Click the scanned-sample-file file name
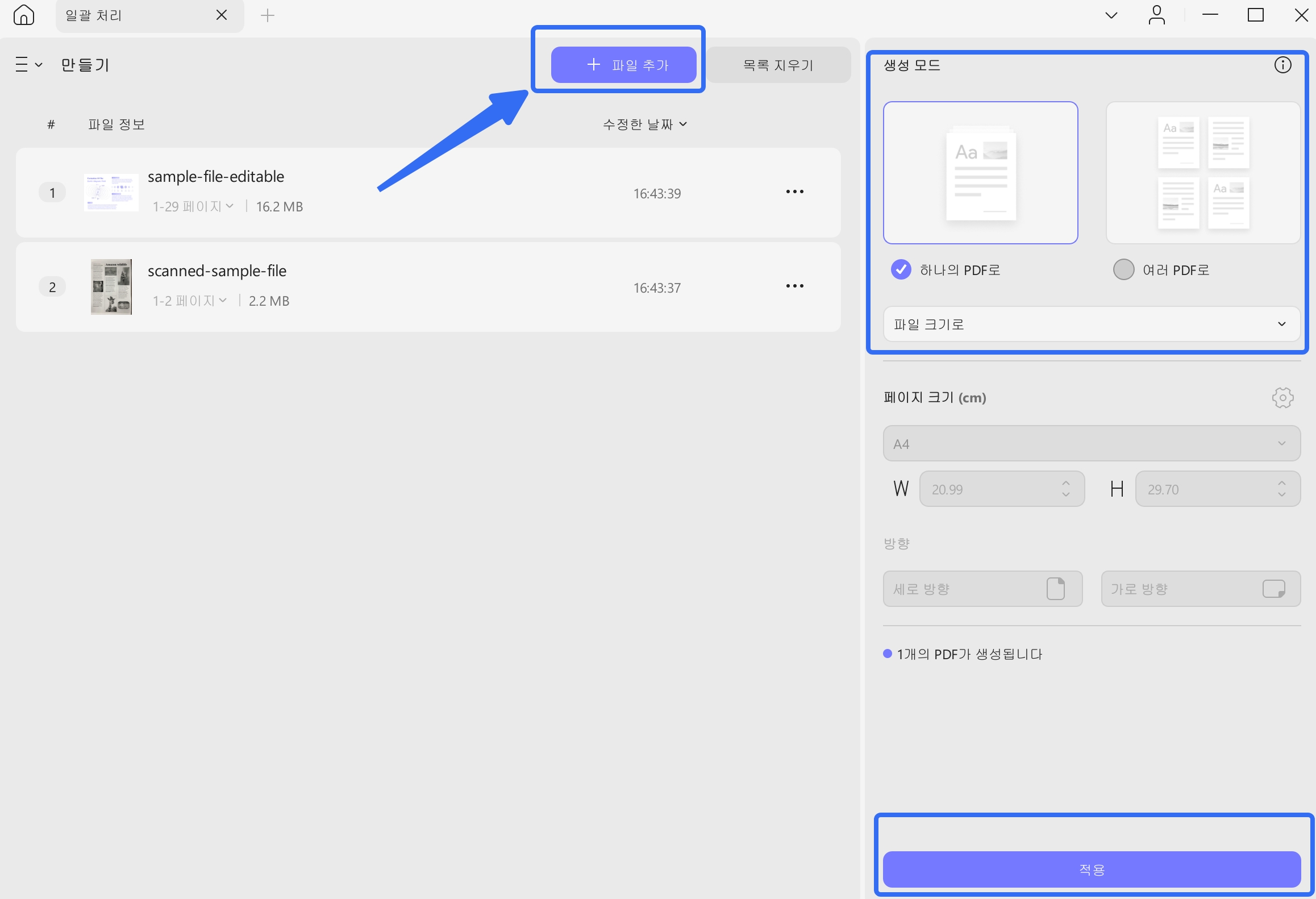The width and height of the screenshot is (1316, 899). [x=217, y=271]
